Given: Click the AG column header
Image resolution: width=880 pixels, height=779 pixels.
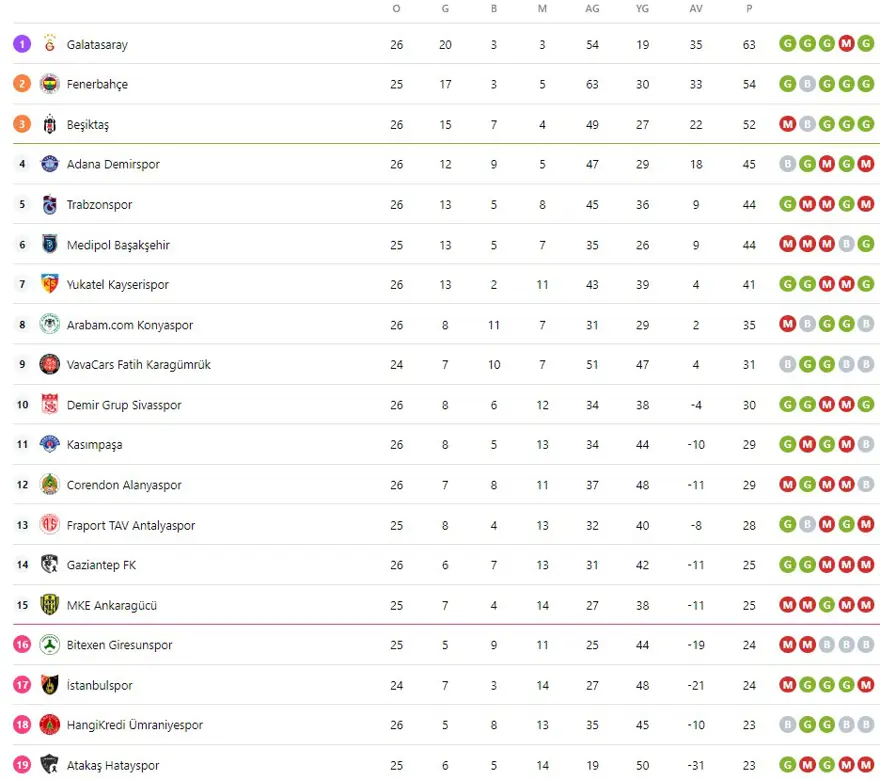Looking at the screenshot, I should point(593,9).
